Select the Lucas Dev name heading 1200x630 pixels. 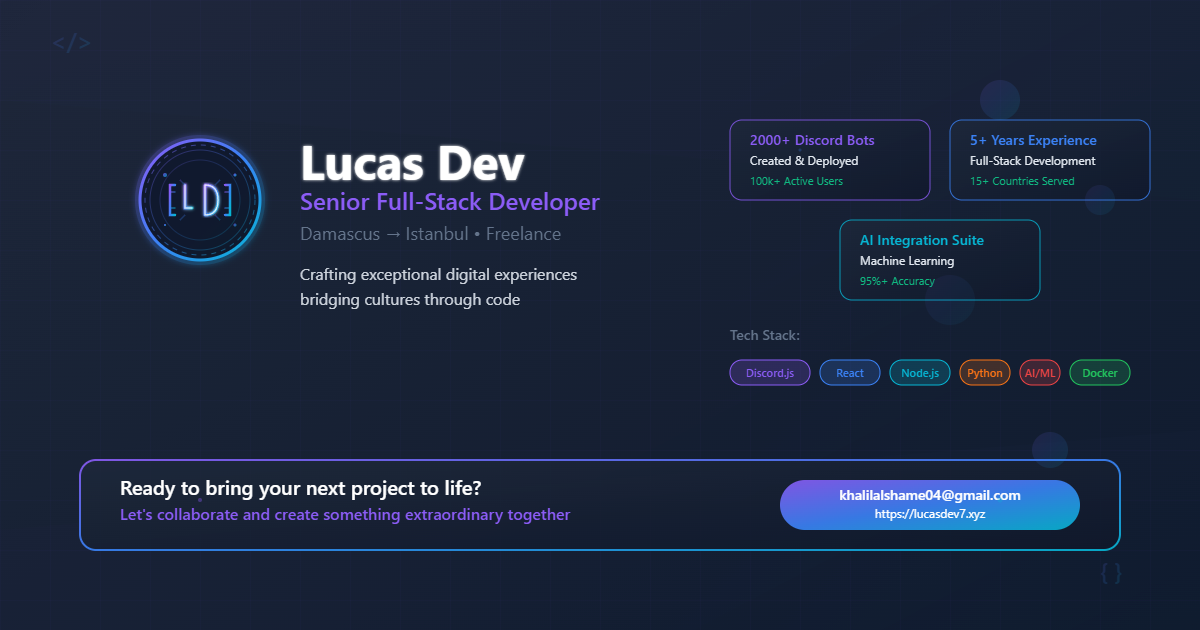[x=412, y=163]
